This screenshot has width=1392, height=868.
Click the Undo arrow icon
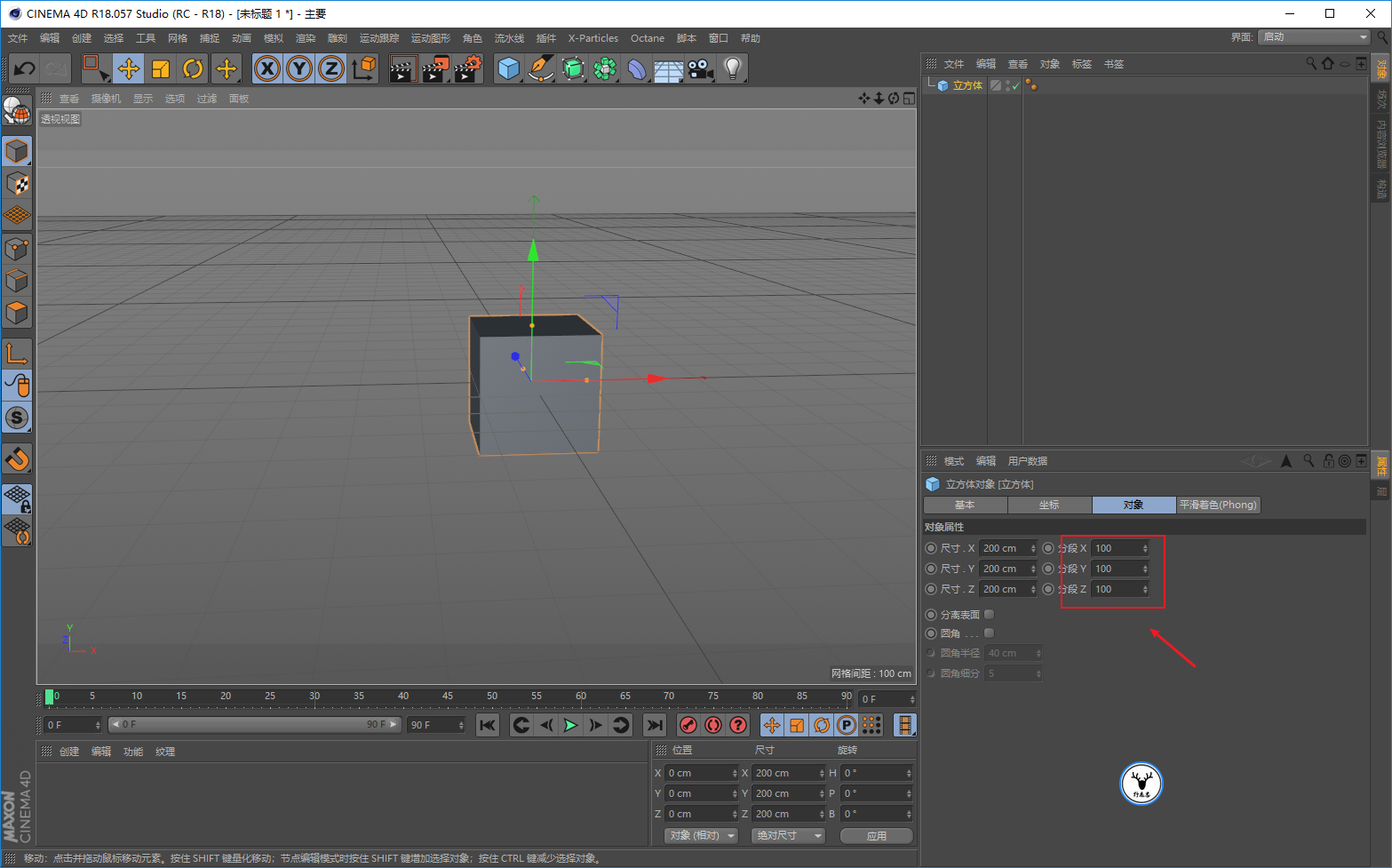(24, 68)
